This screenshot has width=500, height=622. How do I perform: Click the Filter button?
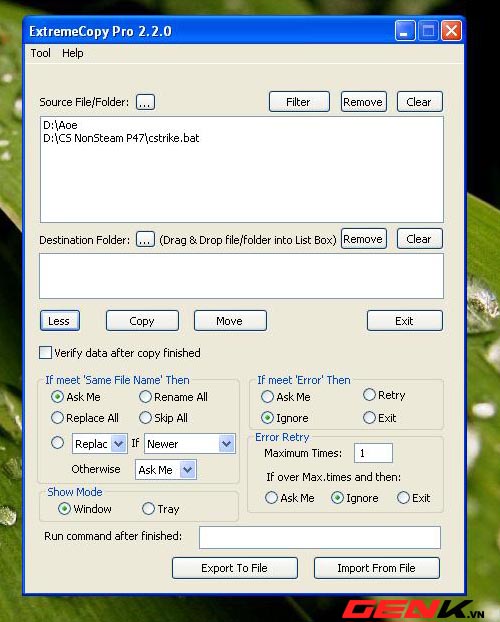pyautogui.click(x=299, y=102)
